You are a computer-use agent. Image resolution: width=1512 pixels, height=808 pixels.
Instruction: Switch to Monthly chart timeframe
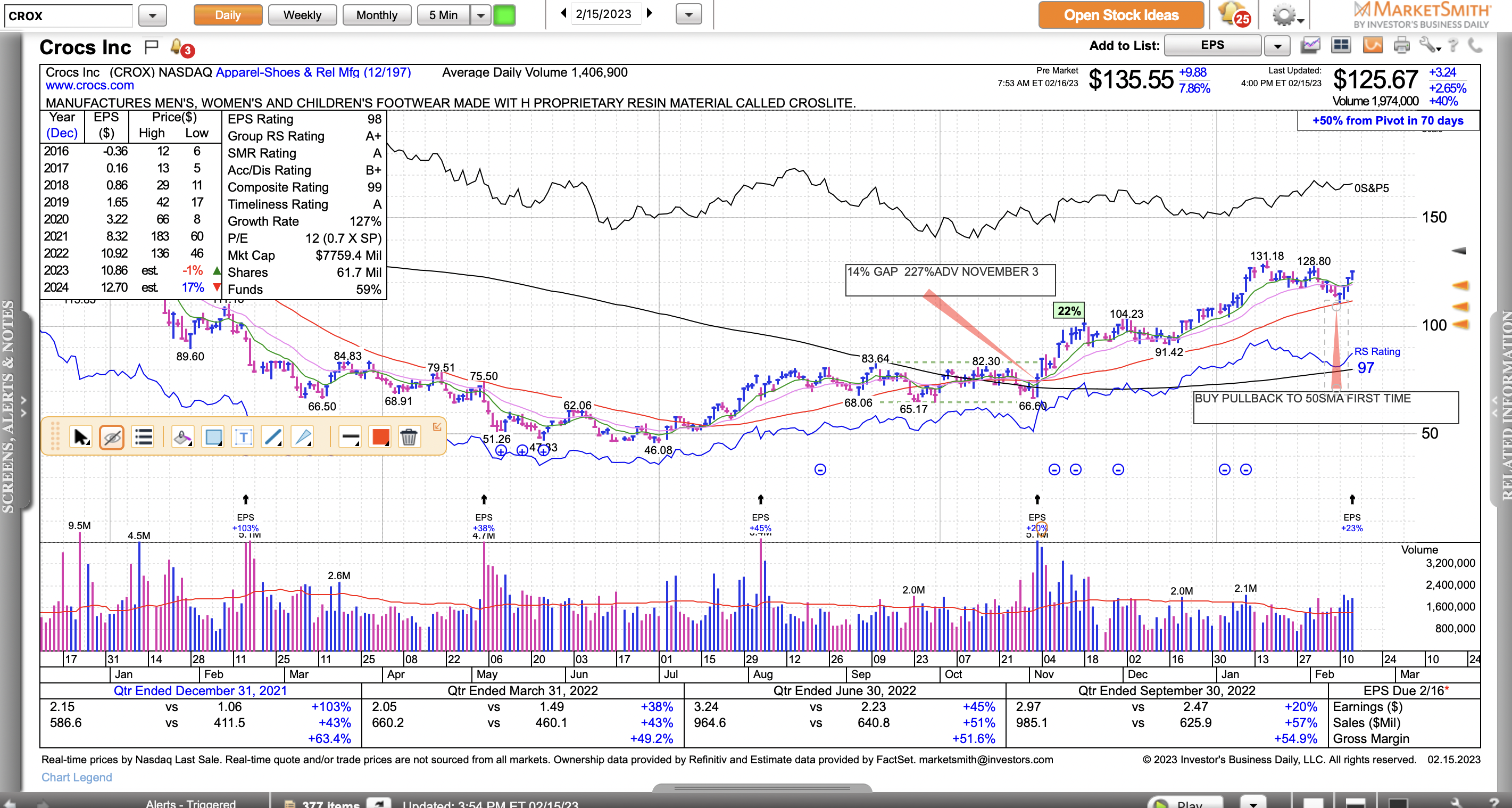click(377, 15)
